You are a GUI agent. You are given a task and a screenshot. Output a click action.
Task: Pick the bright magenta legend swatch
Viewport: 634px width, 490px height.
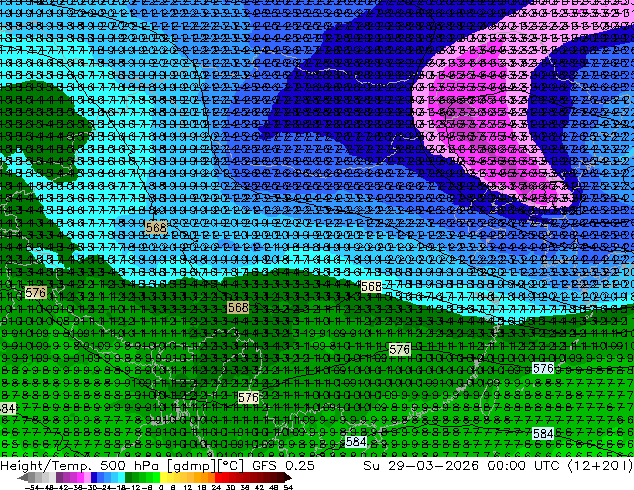pos(80,478)
